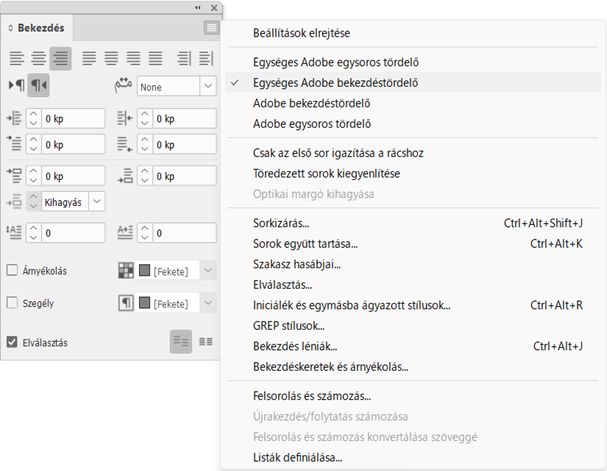This screenshot has height=471, width=607.
Task: Select the align right icon
Action: (60, 58)
